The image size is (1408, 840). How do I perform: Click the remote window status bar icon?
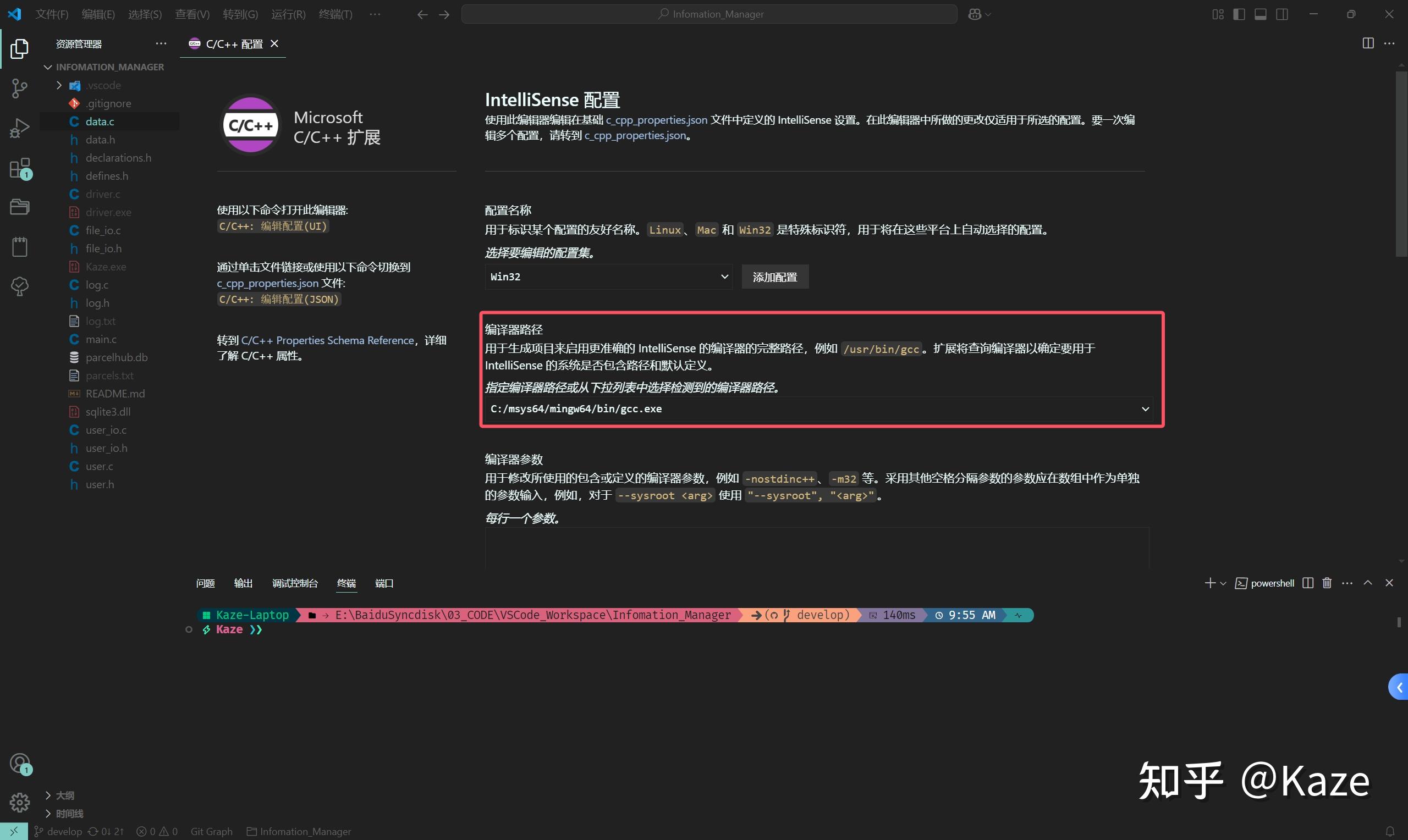coord(14,832)
